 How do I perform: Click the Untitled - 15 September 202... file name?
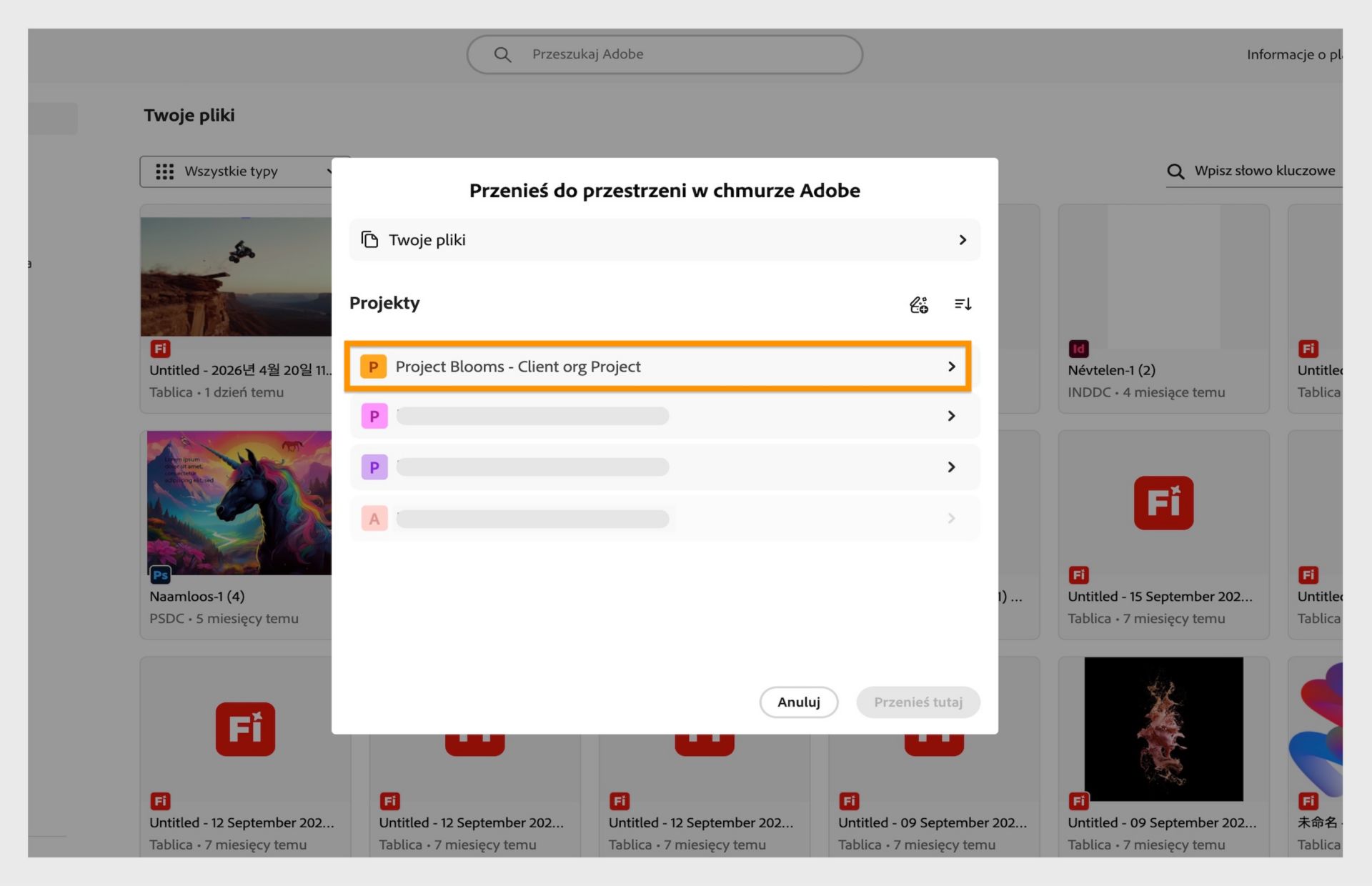point(1160,597)
